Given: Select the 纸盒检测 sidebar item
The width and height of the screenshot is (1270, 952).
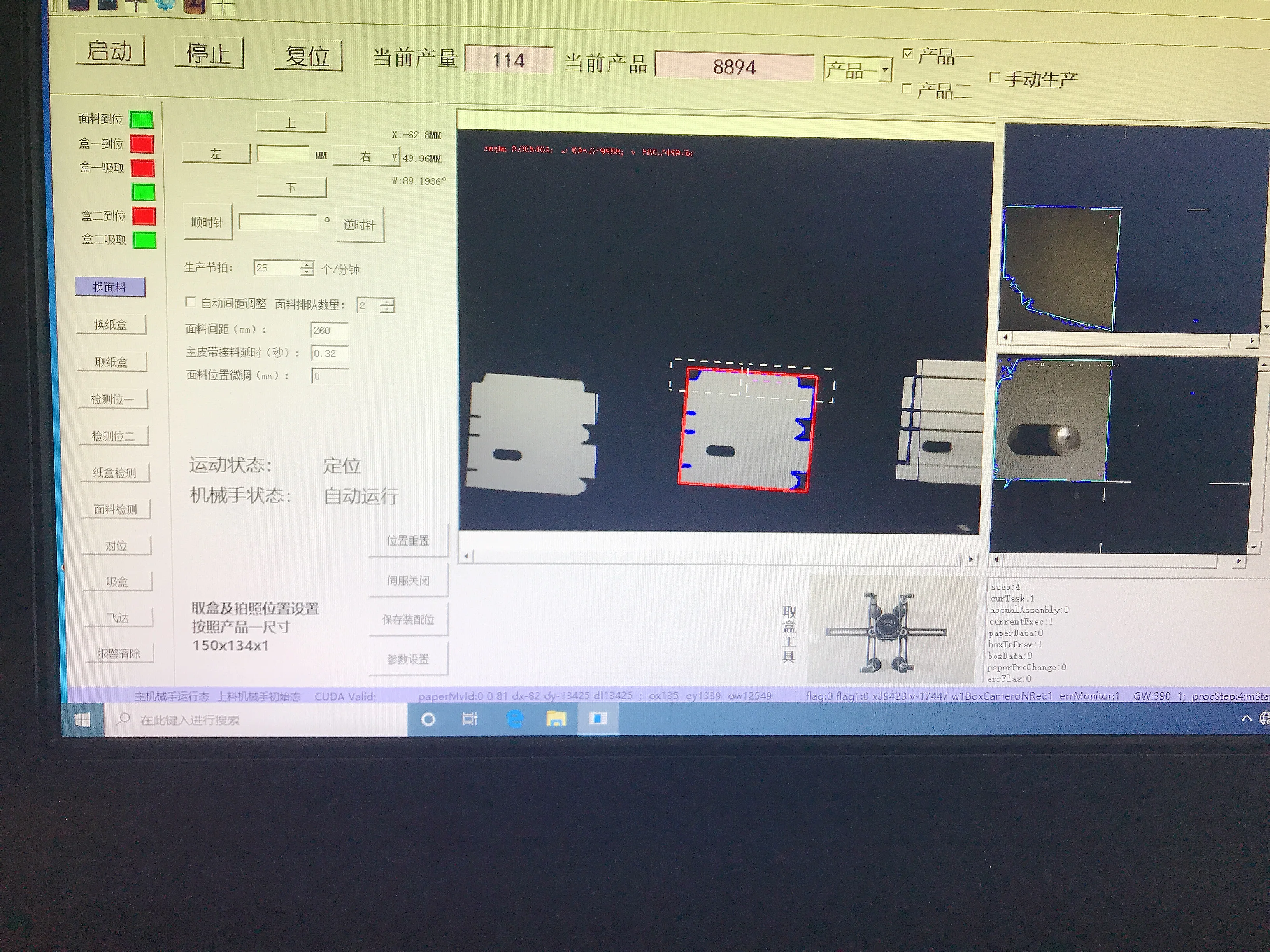Looking at the screenshot, I should click(x=115, y=473).
